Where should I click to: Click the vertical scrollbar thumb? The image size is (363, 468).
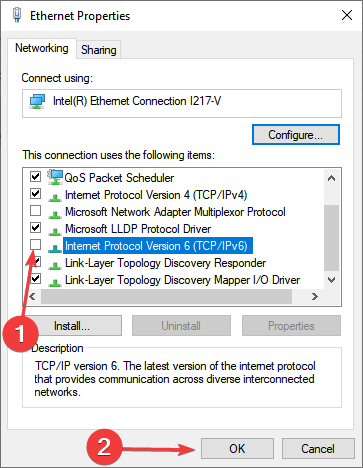(x=331, y=238)
